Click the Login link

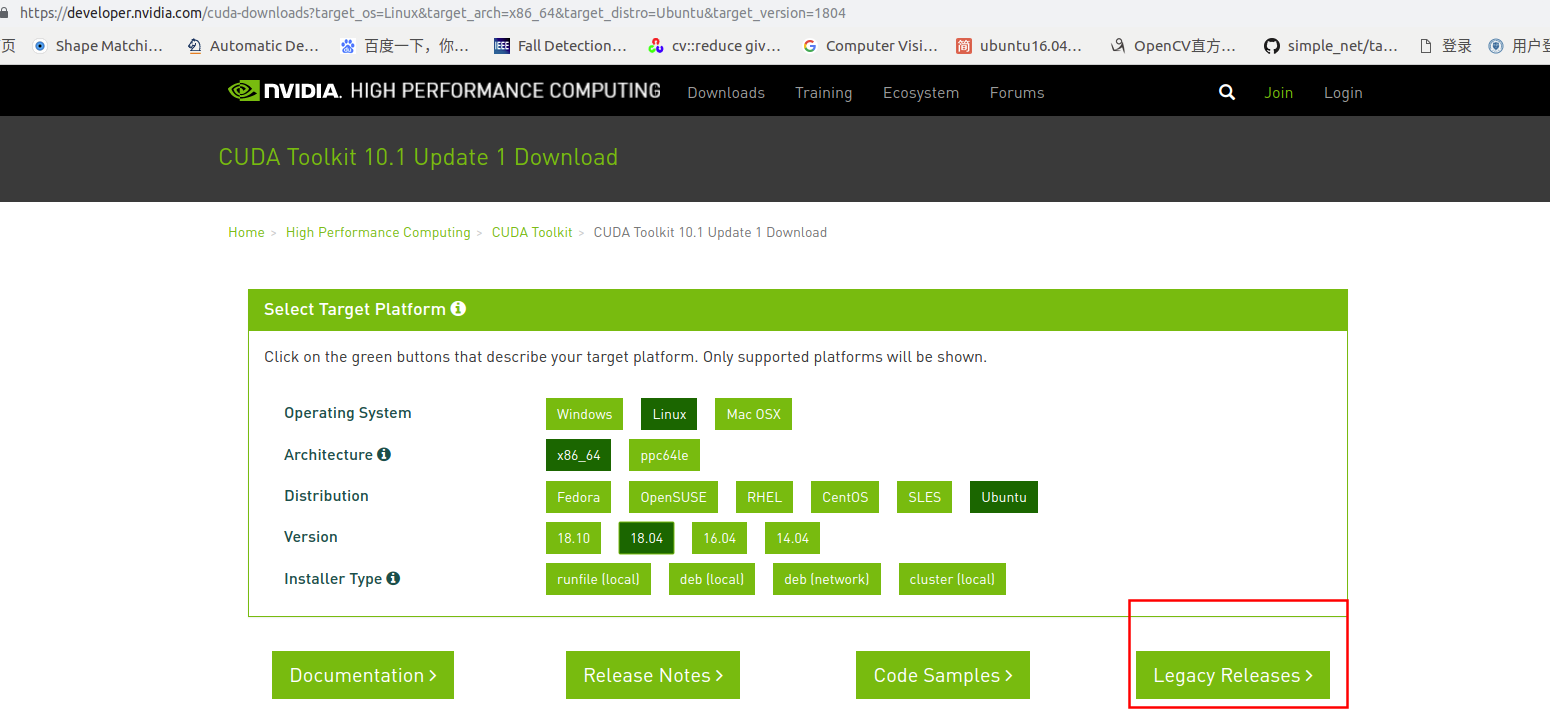1343,92
